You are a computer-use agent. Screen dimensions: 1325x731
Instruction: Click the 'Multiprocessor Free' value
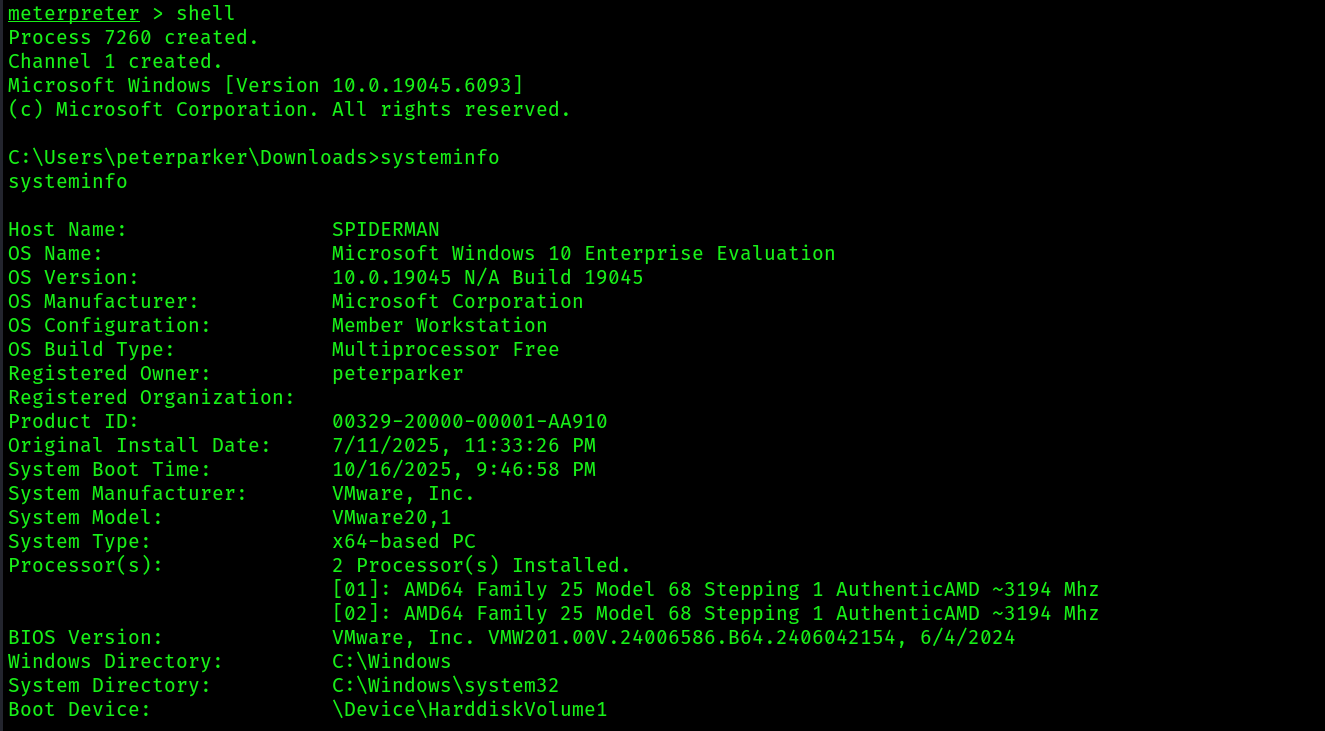pos(446,350)
